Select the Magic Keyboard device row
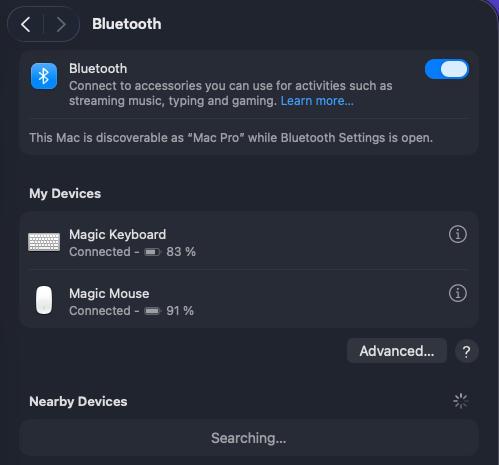Viewport: 499px width, 465px height. [249, 243]
